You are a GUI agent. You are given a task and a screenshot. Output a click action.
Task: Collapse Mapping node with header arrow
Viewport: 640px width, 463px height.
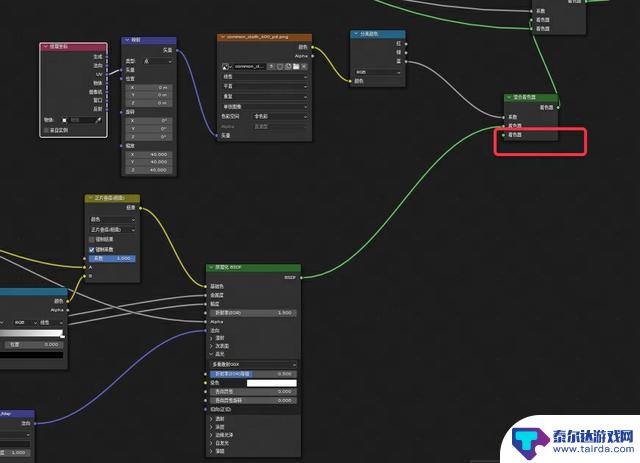127,40
